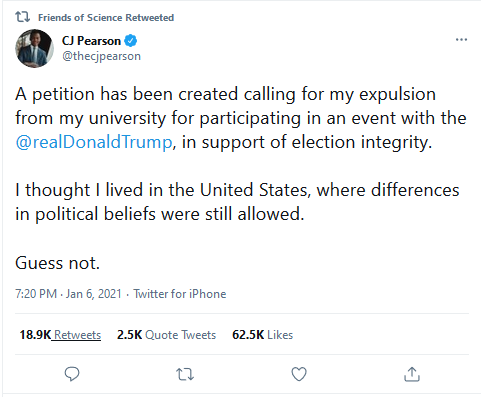Like the tweet with heart icon
This screenshot has width=481, height=397.
299,374
